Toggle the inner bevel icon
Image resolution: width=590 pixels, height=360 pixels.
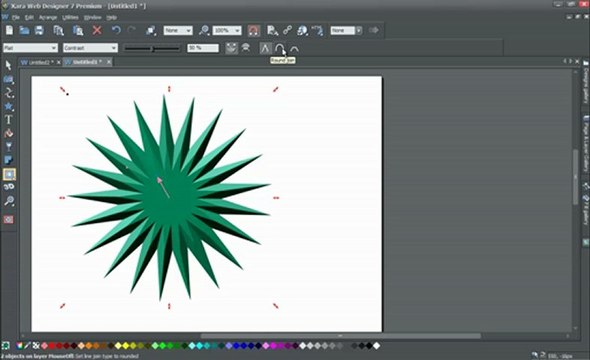[246, 48]
